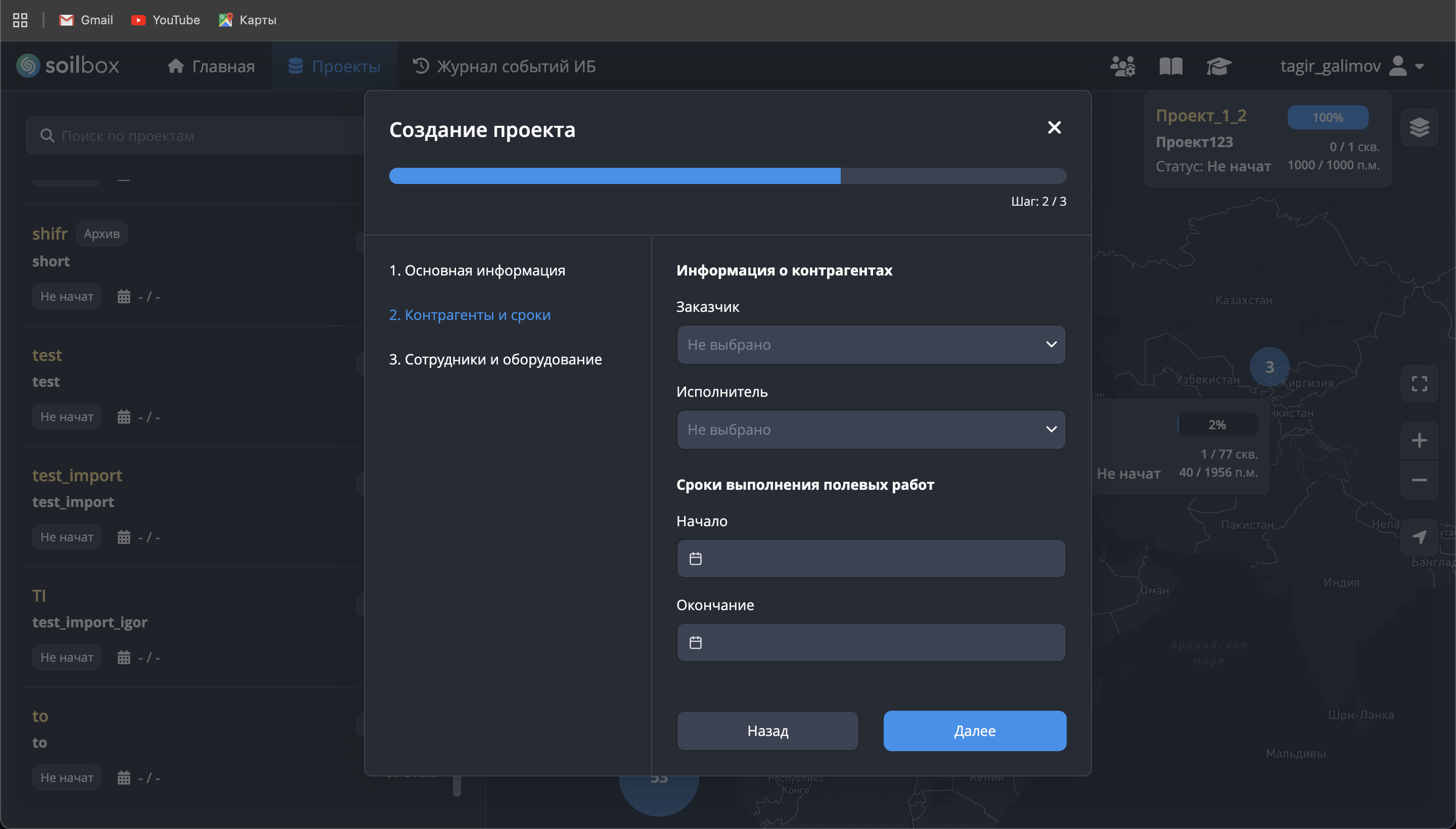Click the map layers icon
The image size is (1456, 829).
pos(1419,127)
